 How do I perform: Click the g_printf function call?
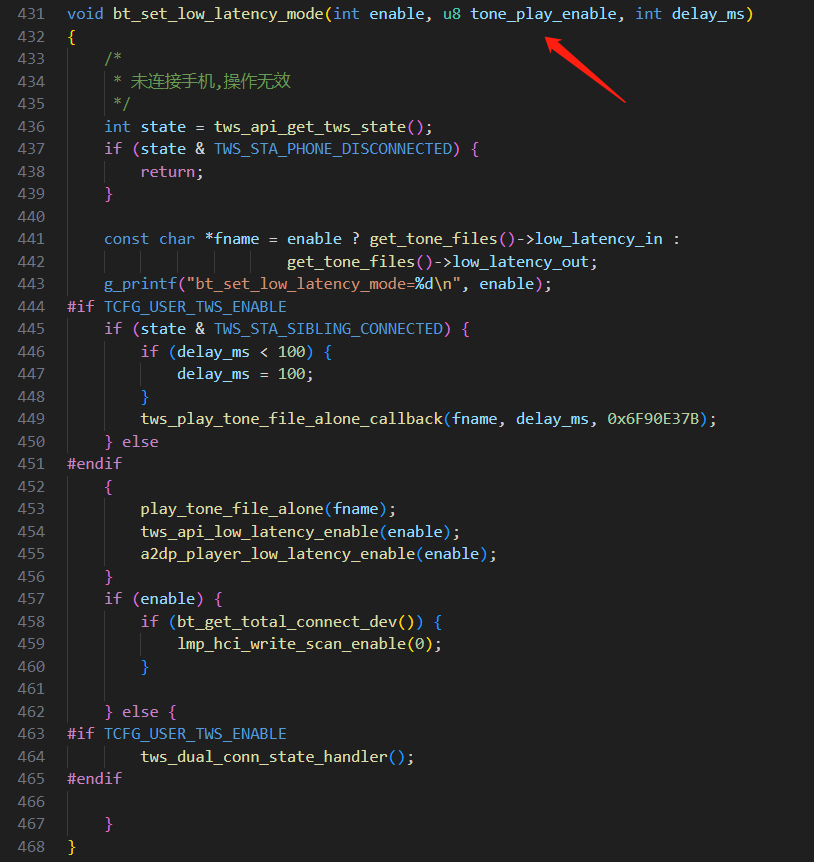(x=140, y=284)
